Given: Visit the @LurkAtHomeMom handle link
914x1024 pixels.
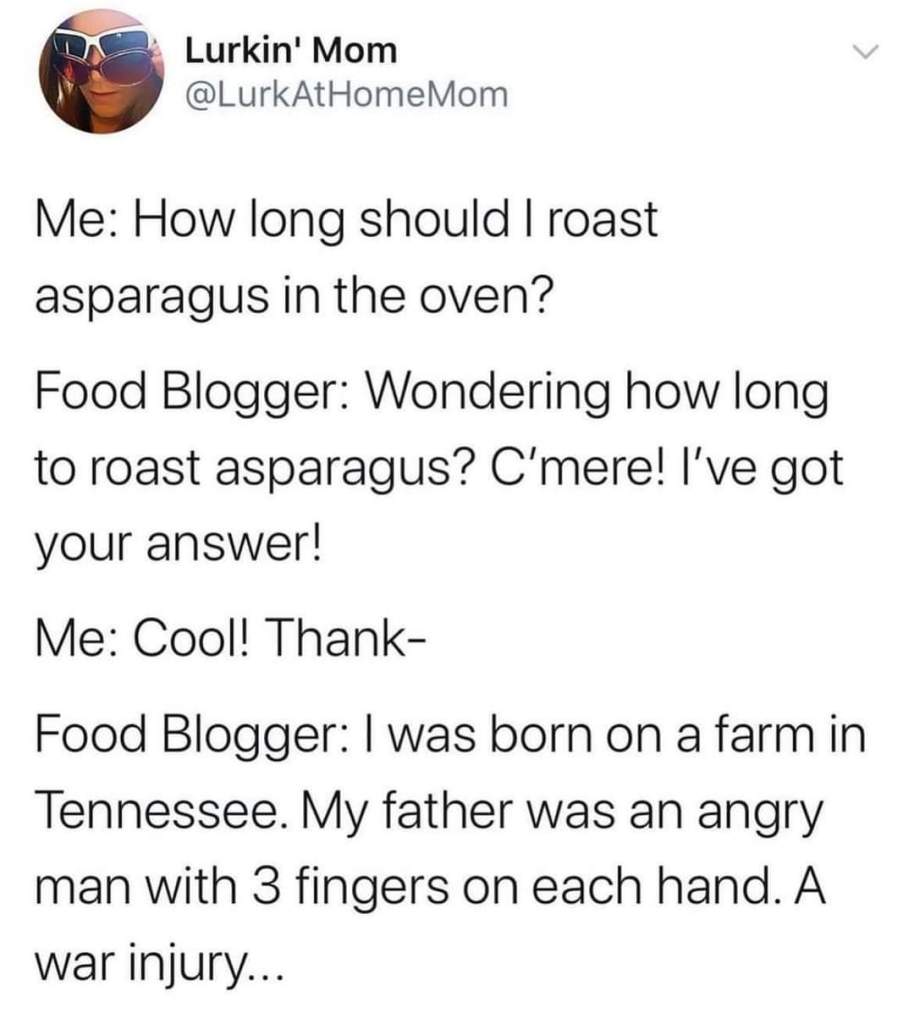Looking at the screenshot, I should (x=347, y=95).
